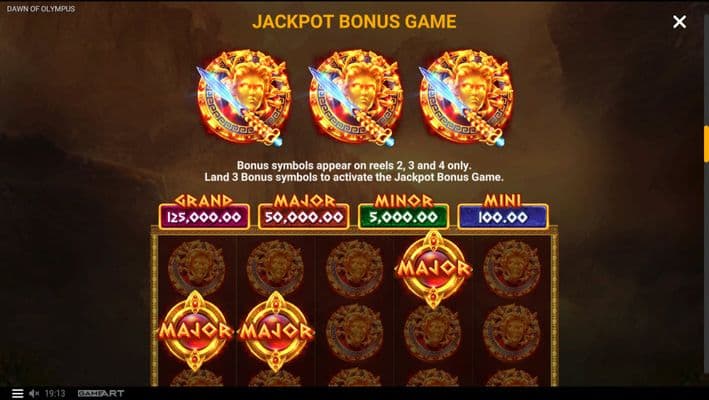Click the GameArt logo

pyautogui.click(x=100, y=393)
